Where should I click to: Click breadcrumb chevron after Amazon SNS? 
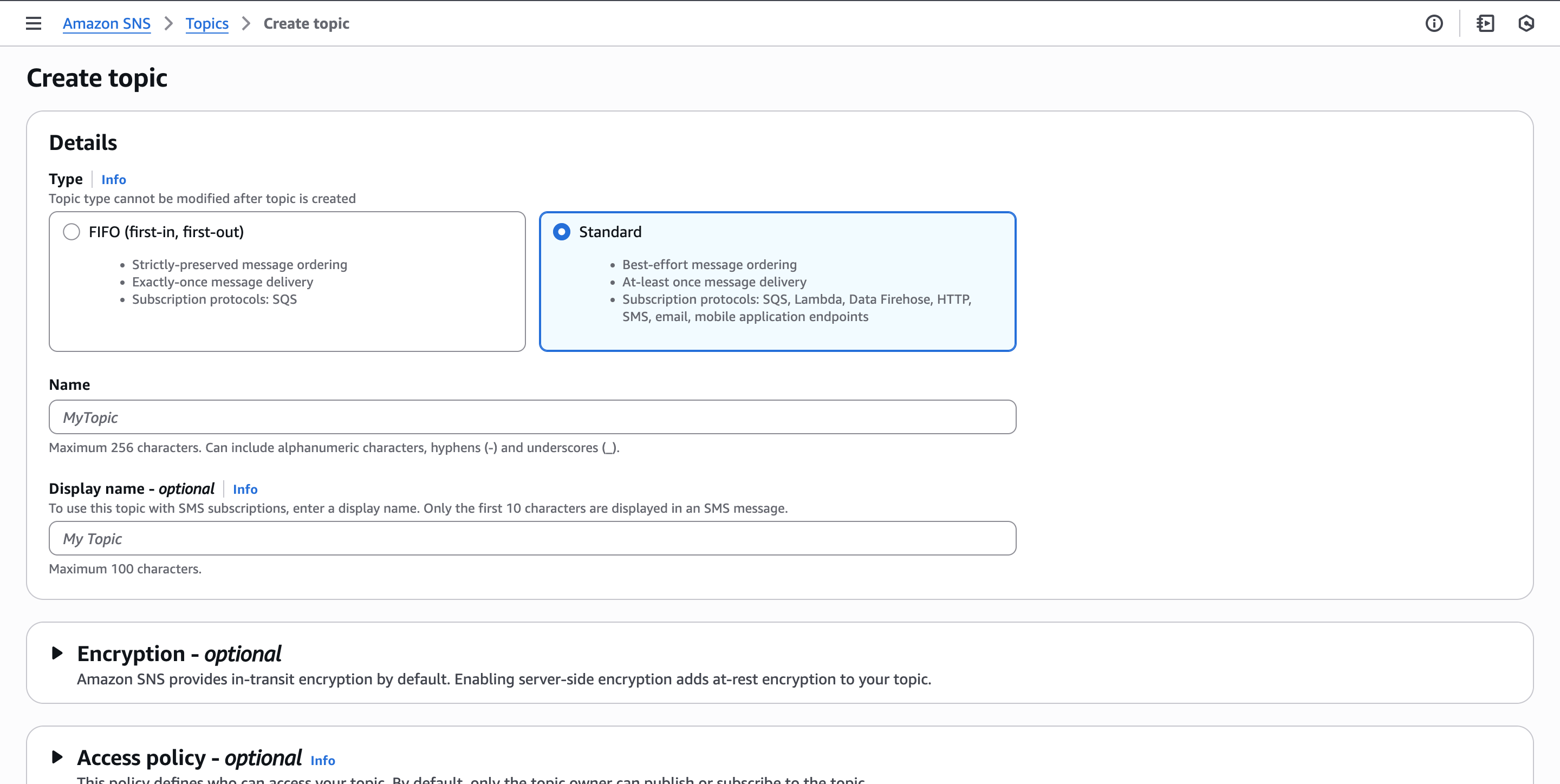168,24
